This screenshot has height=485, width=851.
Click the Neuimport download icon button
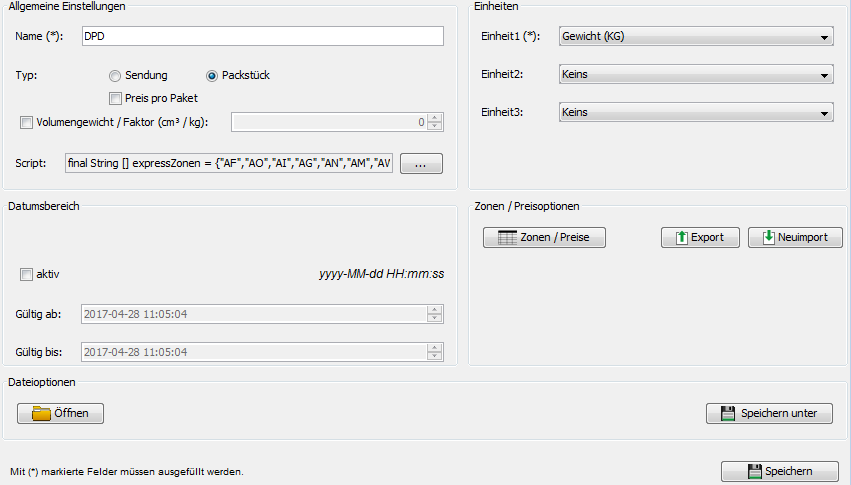pos(795,238)
